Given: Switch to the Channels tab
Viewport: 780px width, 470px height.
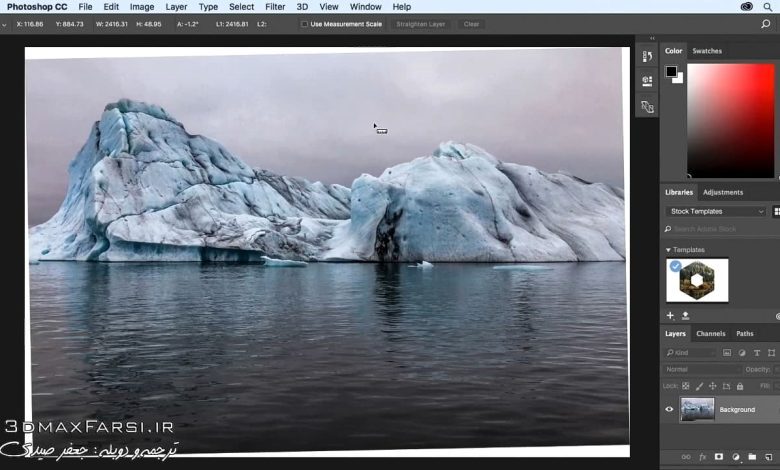Looking at the screenshot, I should click(710, 334).
